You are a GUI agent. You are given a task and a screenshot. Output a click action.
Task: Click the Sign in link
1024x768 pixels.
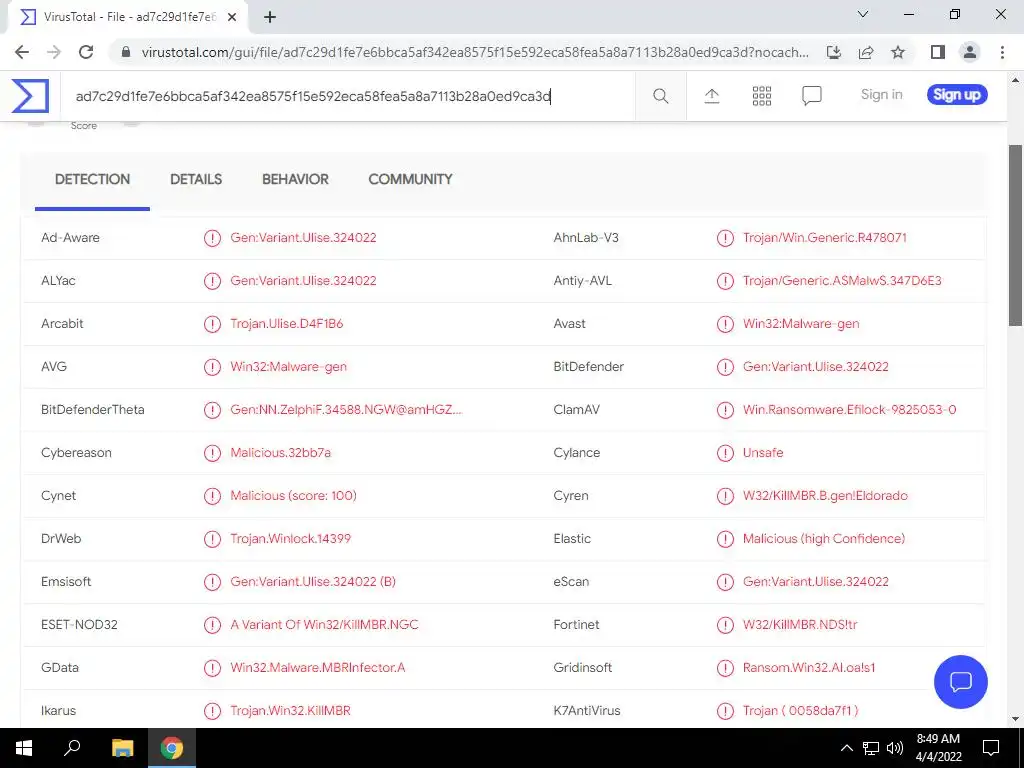[882, 95]
